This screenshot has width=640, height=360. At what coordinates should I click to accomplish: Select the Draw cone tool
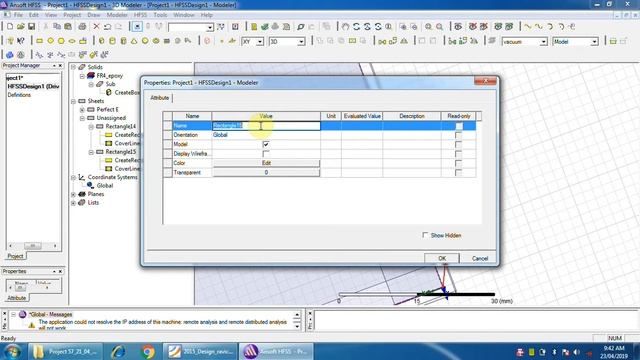pos(134,41)
